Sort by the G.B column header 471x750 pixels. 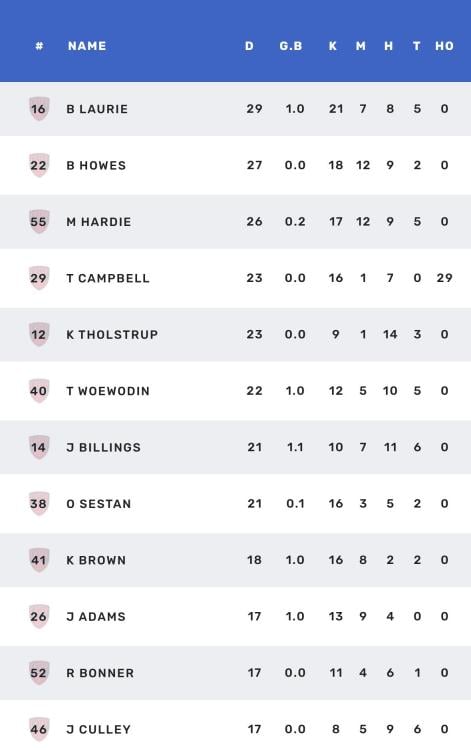click(291, 46)
